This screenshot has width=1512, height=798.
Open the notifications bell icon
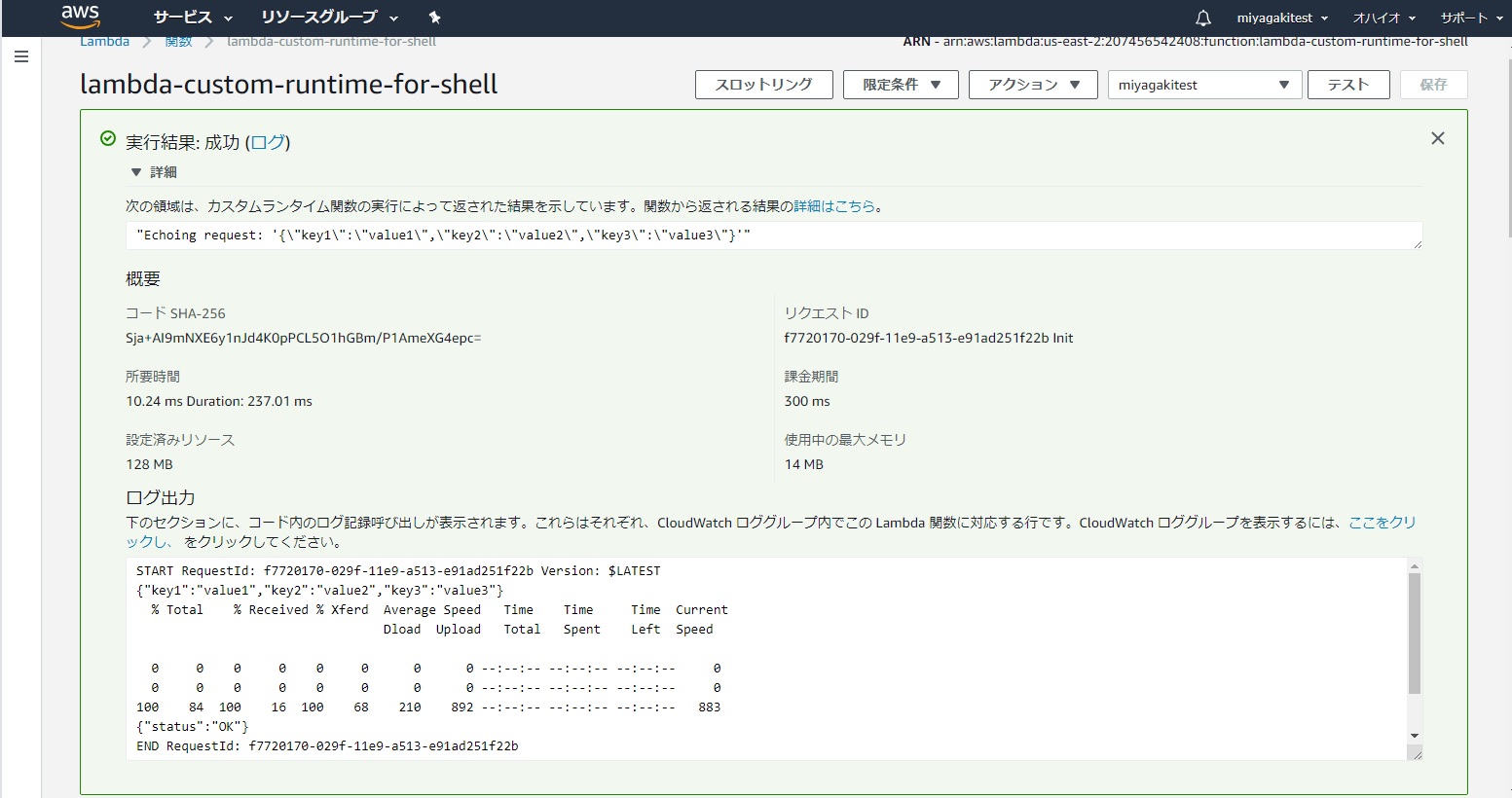pyautogui.click(x=1203, y=18)
